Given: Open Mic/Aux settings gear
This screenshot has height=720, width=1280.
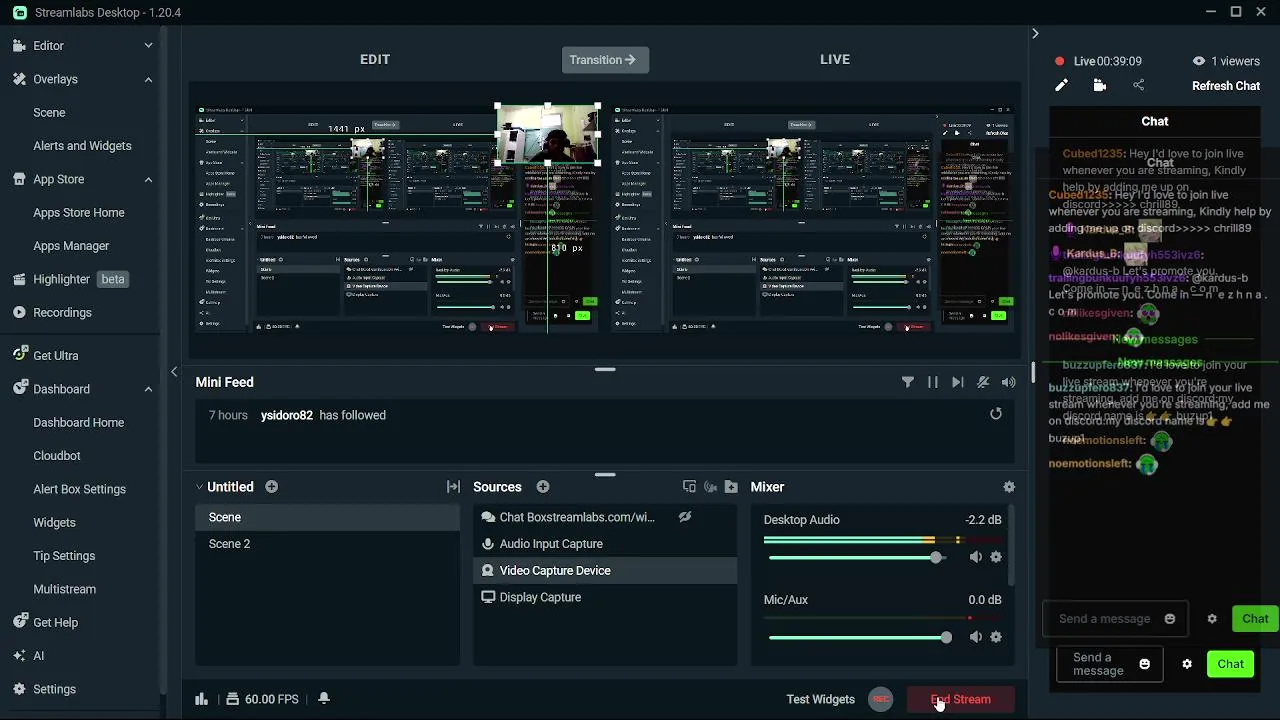Looking at the screenshot, I should coord(996,637).
